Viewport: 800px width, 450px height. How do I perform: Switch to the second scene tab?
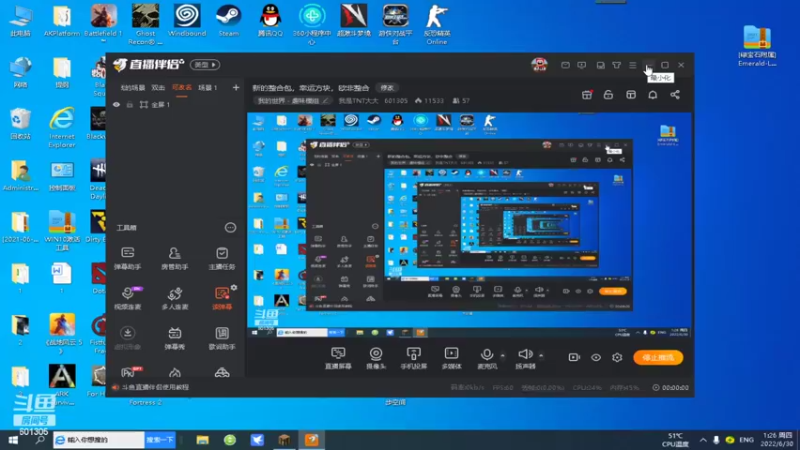tap(158, 88)
